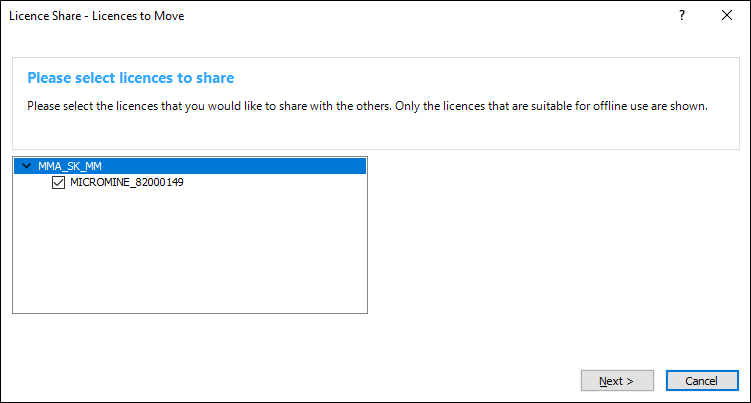Click the empty area inside the licence list
The width and height of the screenshot is (751, 403).
tap(190, 250)
